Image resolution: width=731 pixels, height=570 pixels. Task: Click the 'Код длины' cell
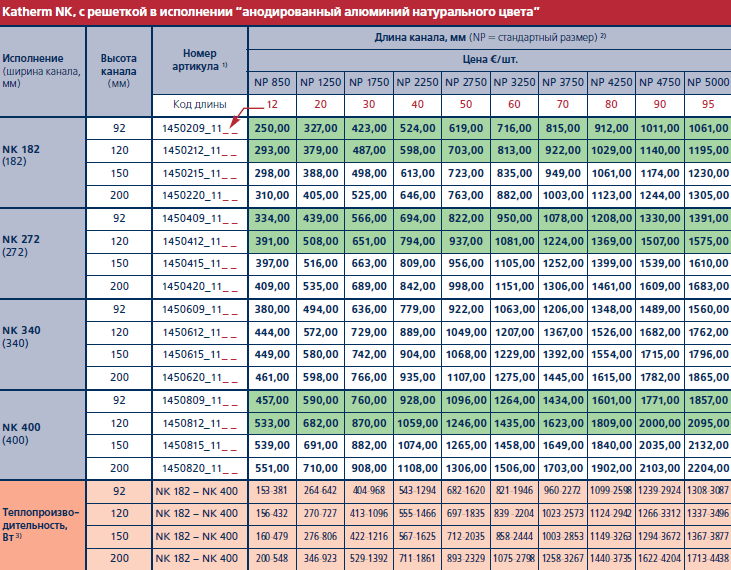tap(200, 104)
